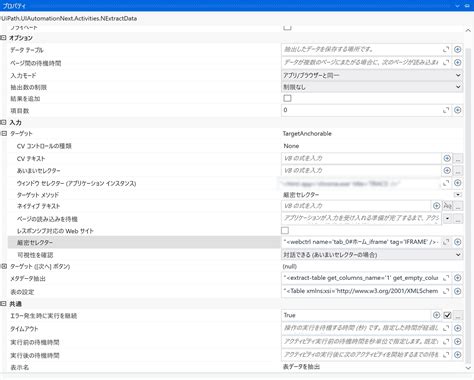
Task: Open expand editor icon for 実行後の待機時間
Action: (x=446, y=355)
